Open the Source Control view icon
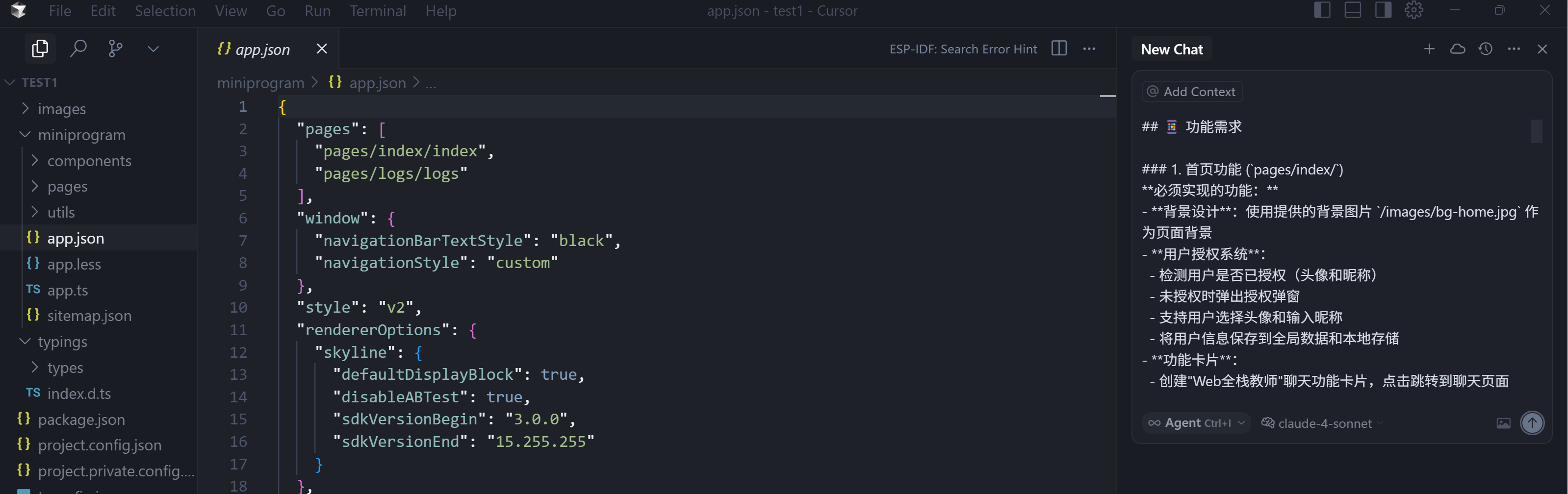 (115, 49)
